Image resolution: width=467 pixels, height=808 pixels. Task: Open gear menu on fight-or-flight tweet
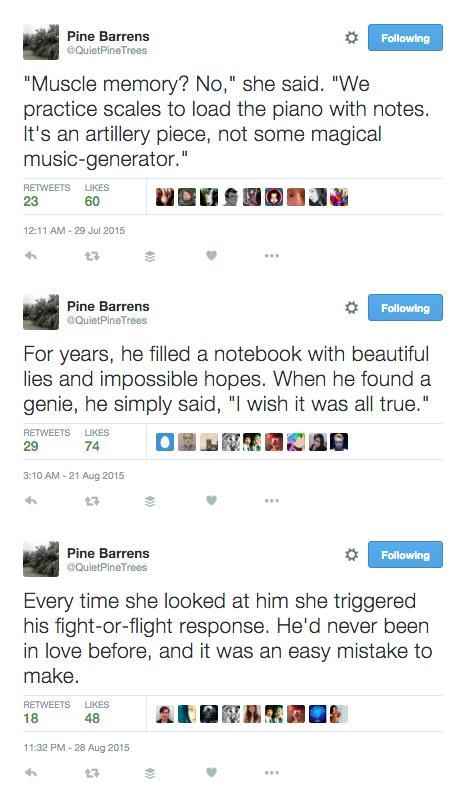352,554
